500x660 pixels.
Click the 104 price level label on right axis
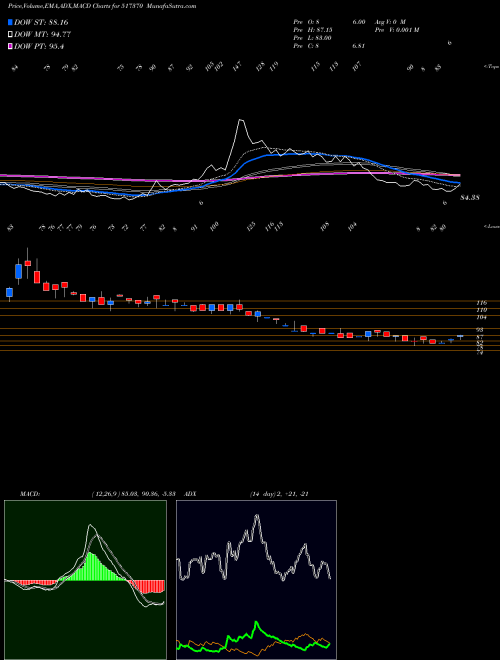tap(481, 317)
